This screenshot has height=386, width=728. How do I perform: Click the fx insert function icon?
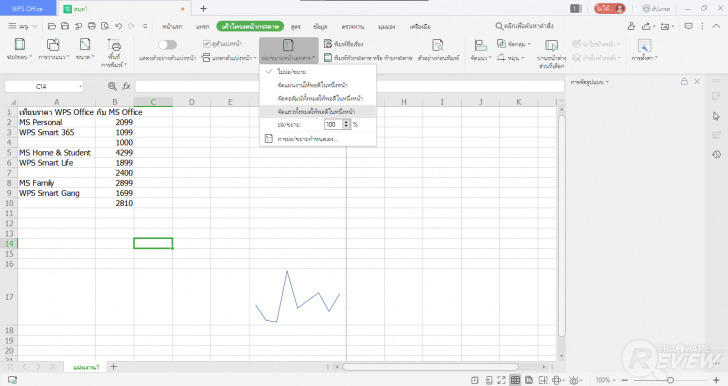(x=126, y=86)
